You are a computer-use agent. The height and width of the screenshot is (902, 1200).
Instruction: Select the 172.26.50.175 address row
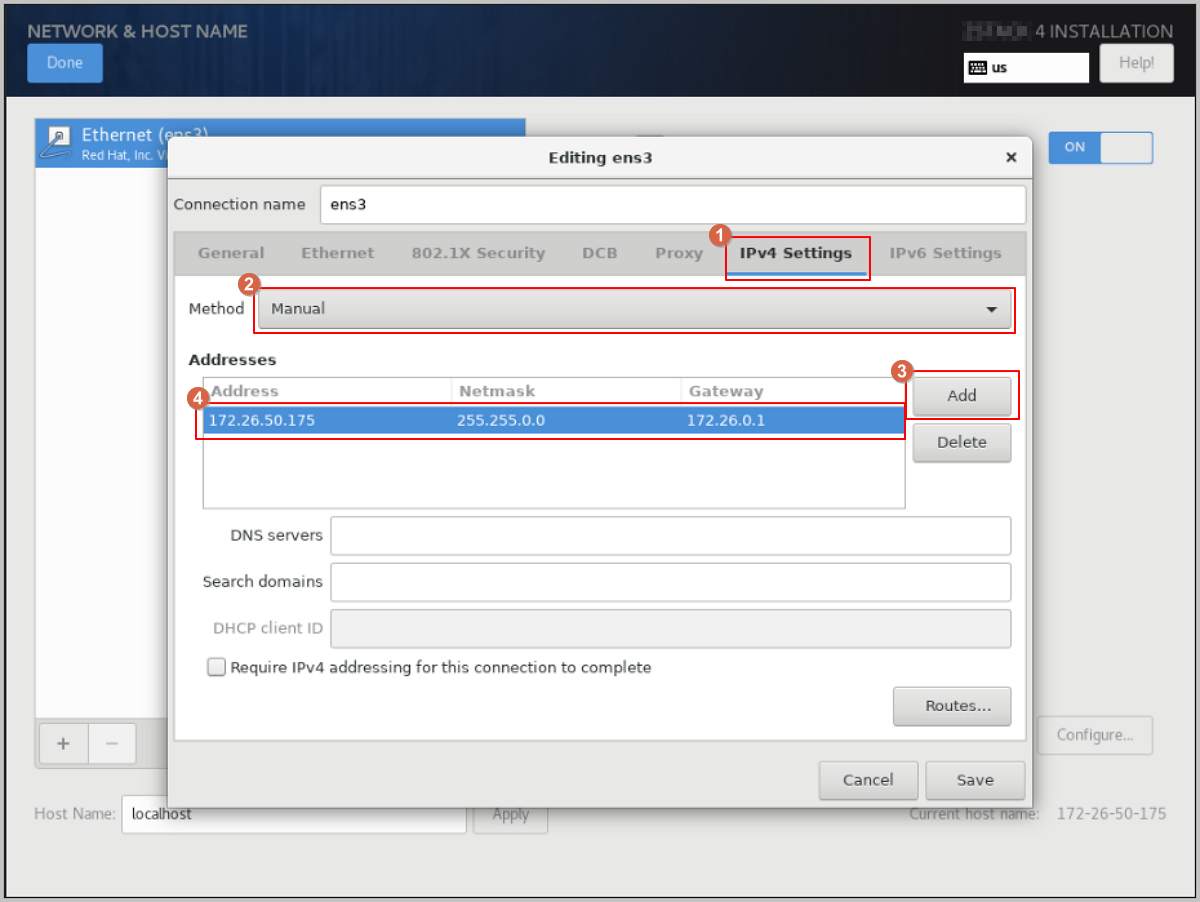coord(553,421)
